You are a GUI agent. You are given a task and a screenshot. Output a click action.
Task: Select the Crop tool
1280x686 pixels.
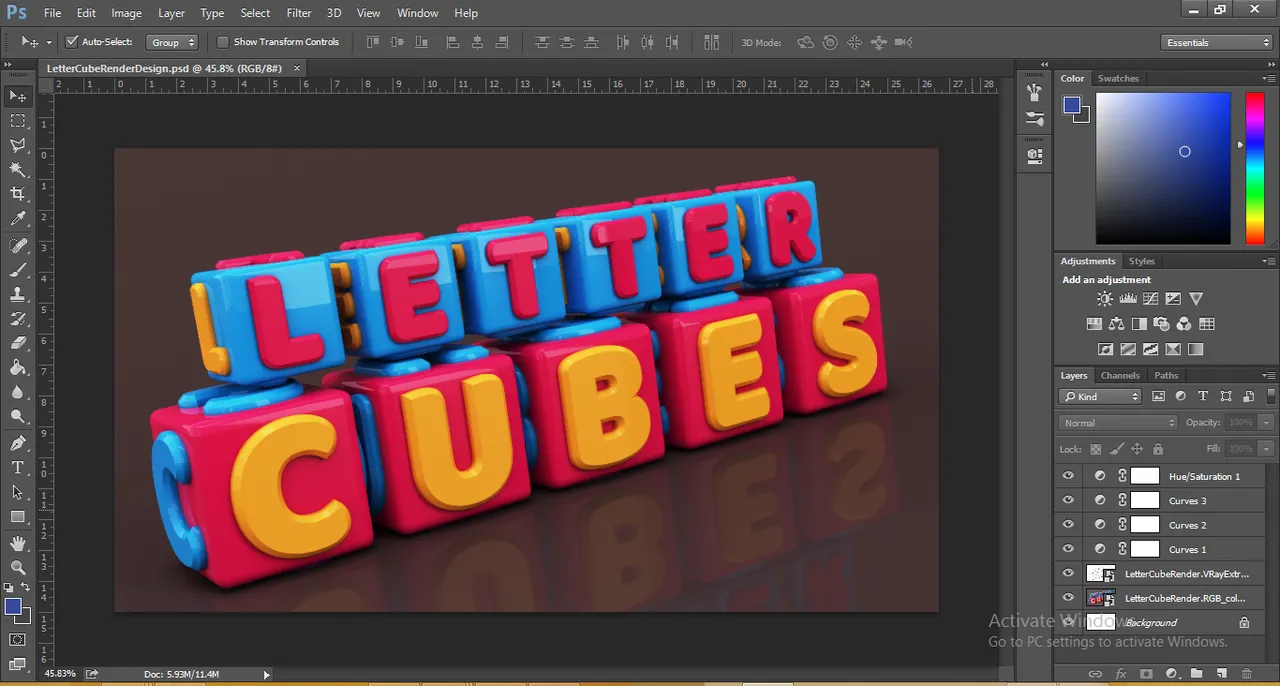coord(18,194)
